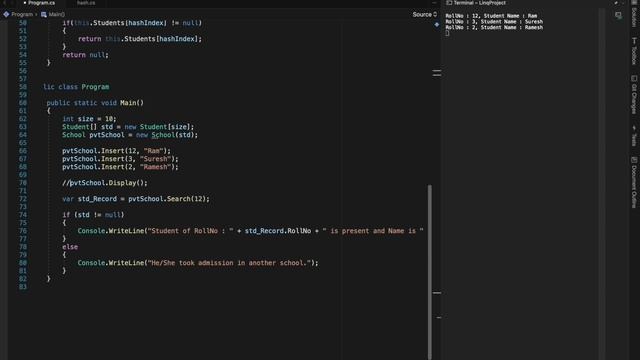Open the Main() member breadcrumb selector

click(57, 14)
